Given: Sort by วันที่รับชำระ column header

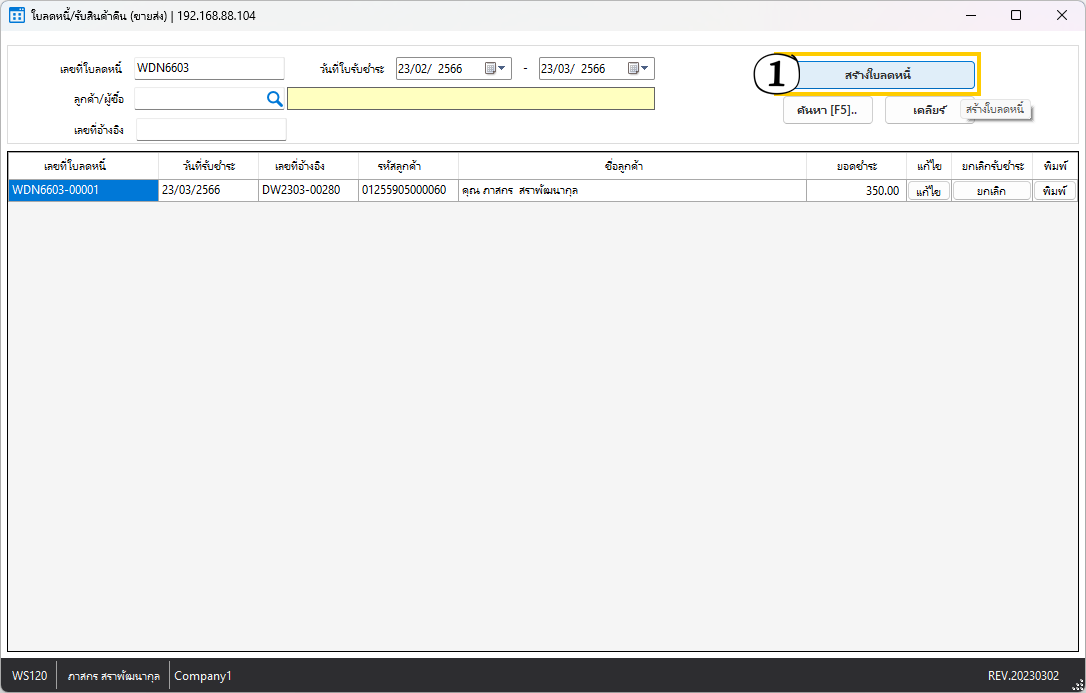Looking at the screenshot, I should (208, 166).
